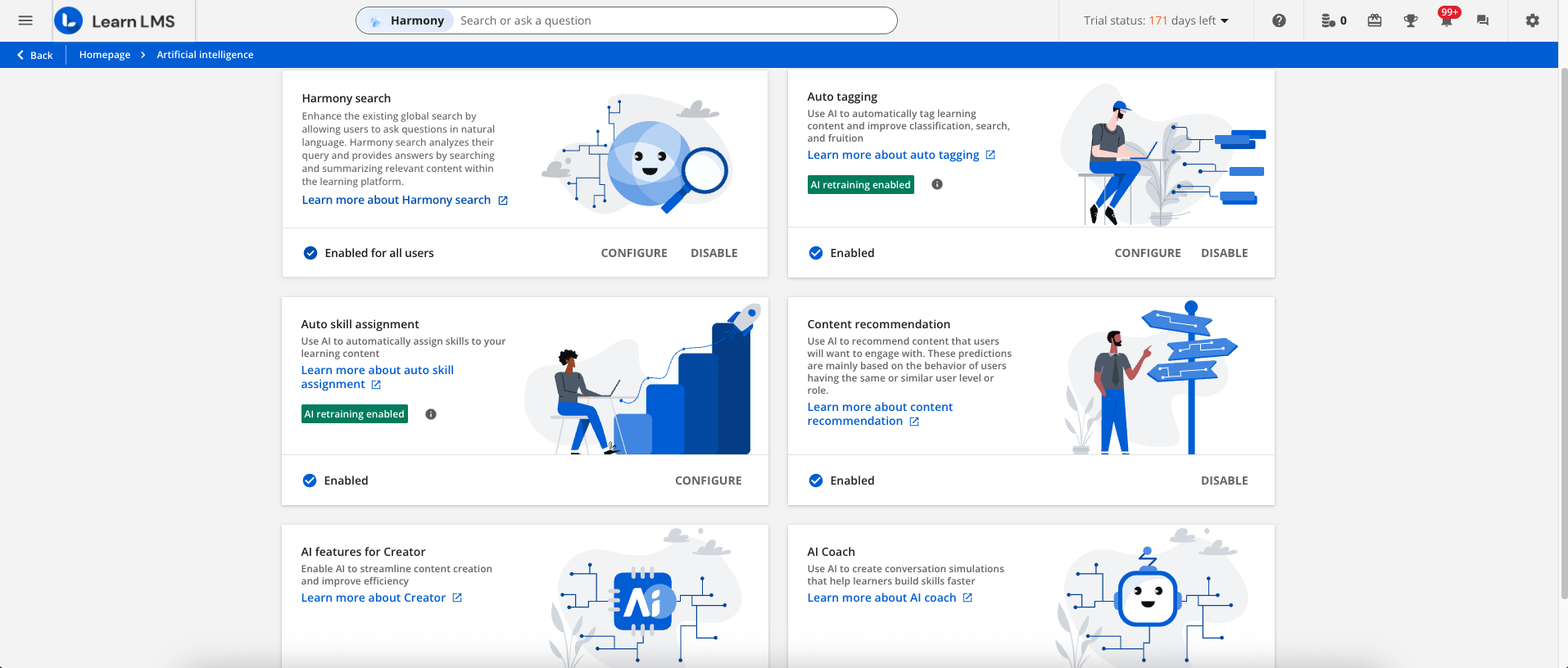This screenshot has width=1568, height=668.
Task: Click the Learn LMS logo
Action: click(x=115, y=20)
